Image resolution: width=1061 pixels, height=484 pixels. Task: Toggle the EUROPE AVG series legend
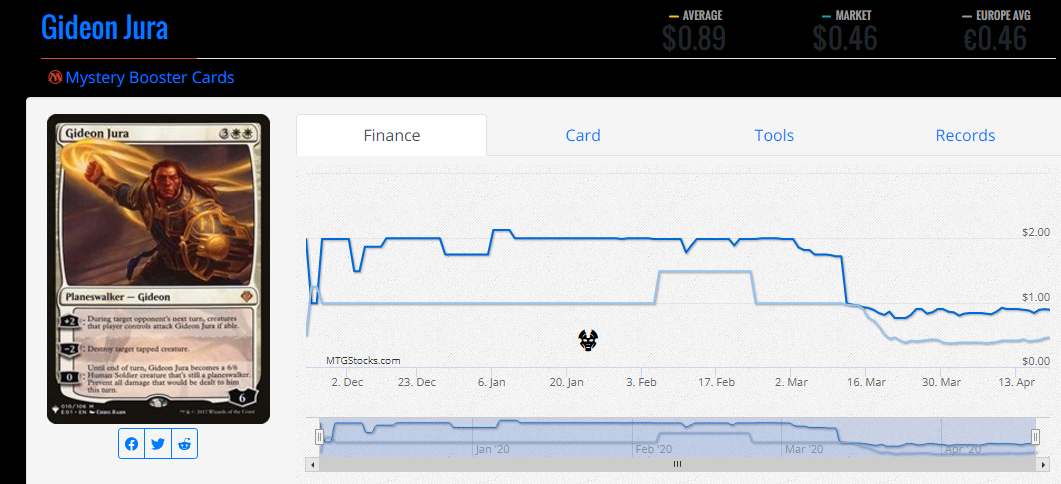(996, 15)
